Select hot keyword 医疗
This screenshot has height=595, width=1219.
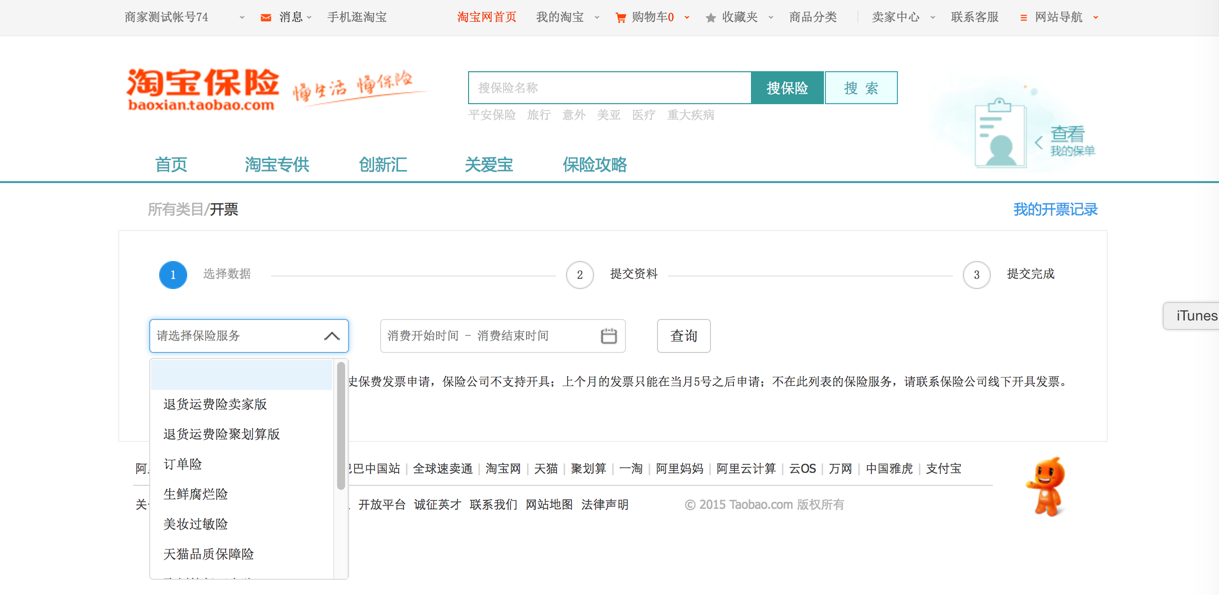[644, 115]
